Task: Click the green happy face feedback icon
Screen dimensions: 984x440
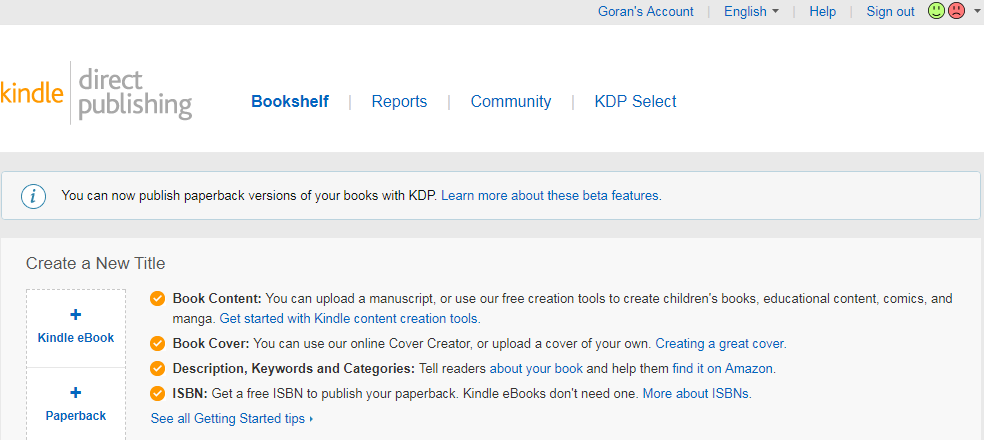Action: coord(936,11)
